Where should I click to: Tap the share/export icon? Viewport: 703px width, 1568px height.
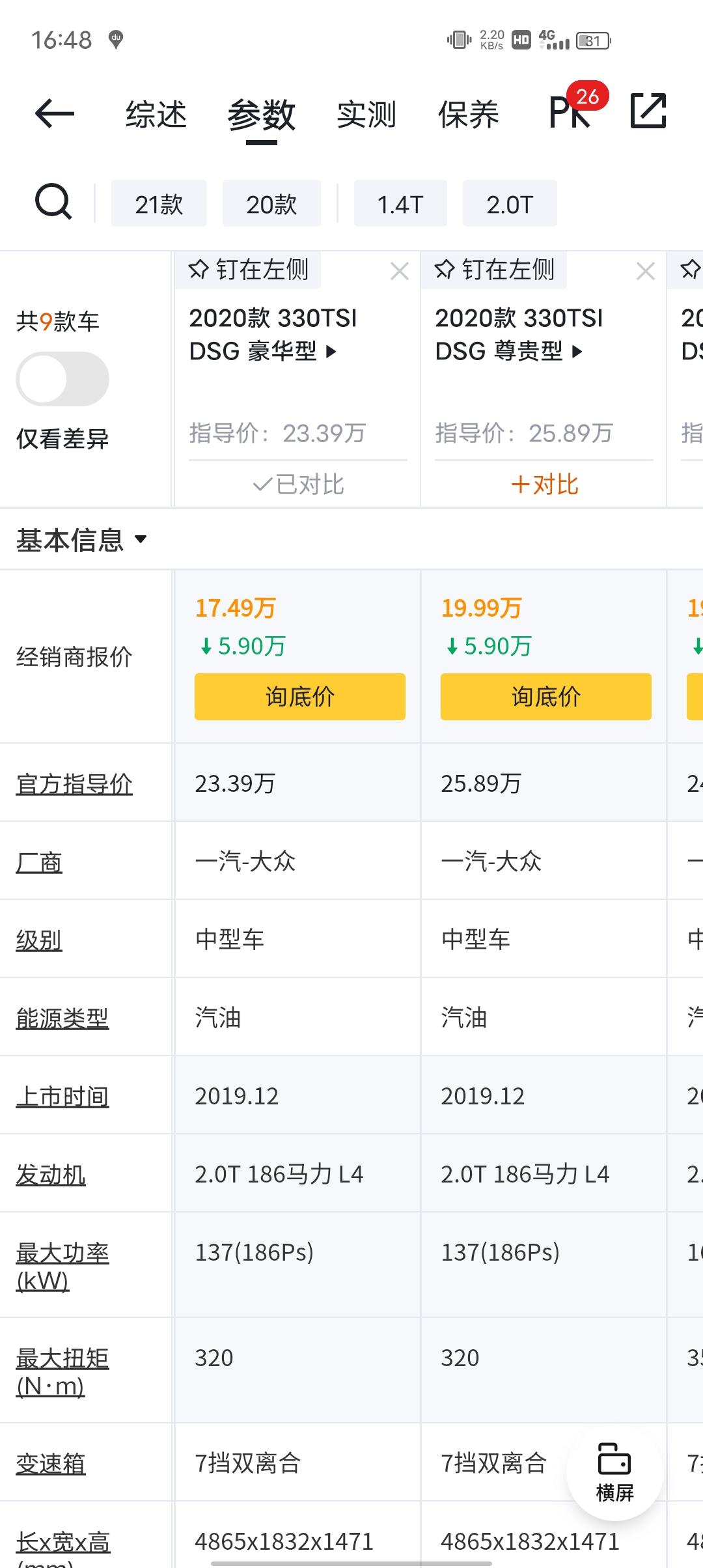click(x=648, y=111)
